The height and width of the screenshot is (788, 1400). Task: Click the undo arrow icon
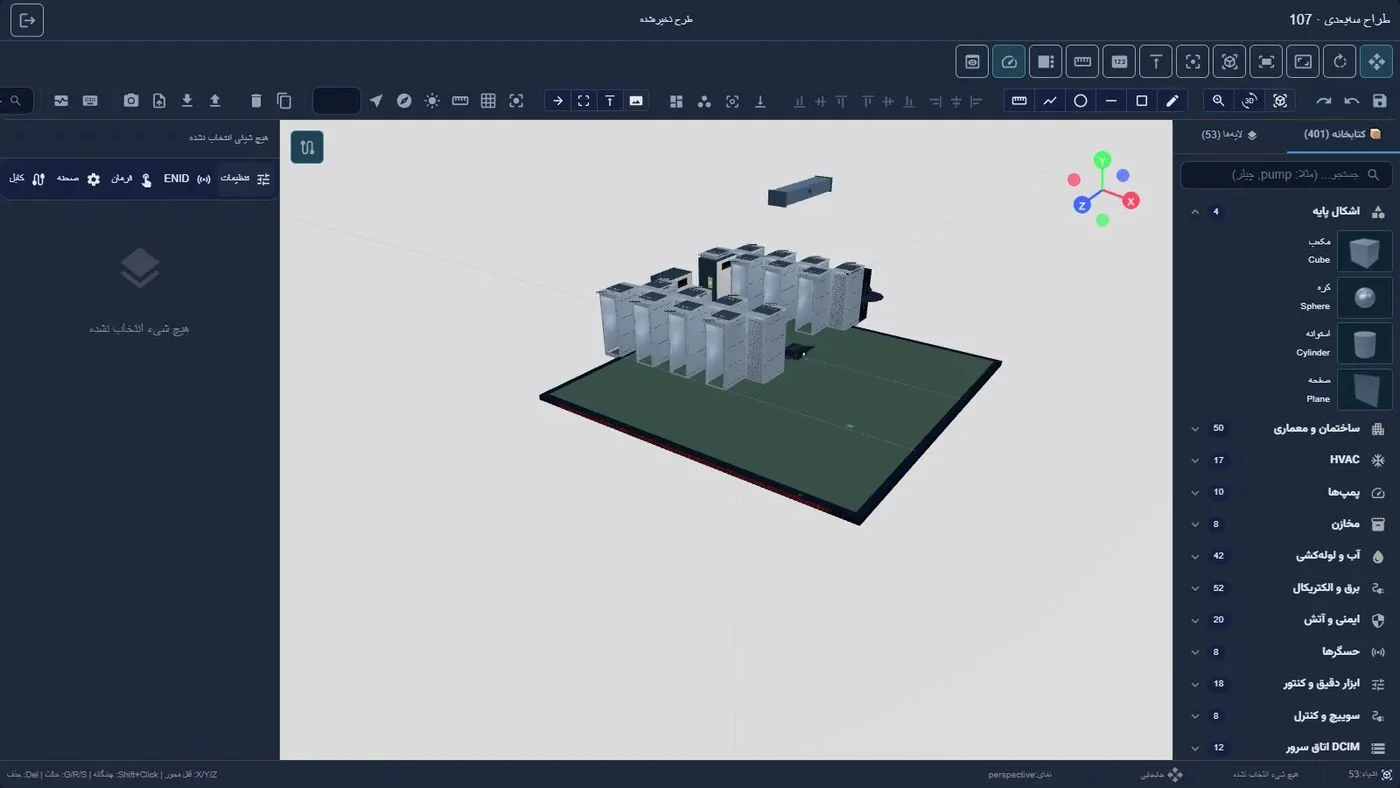click(x=1352, y=101)
